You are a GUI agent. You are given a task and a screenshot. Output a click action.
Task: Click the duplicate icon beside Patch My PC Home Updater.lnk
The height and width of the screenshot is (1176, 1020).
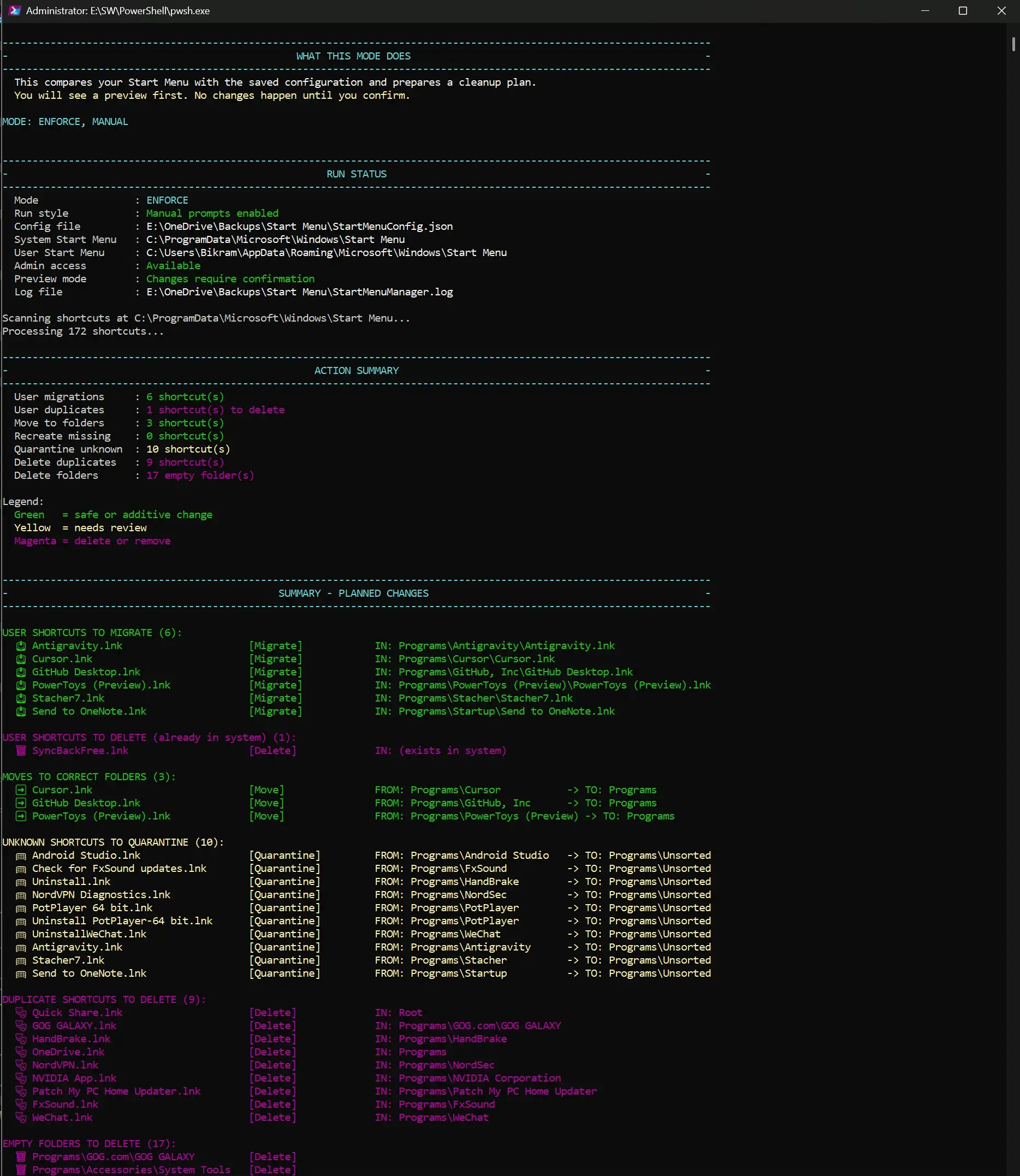tap(21, 1091)
